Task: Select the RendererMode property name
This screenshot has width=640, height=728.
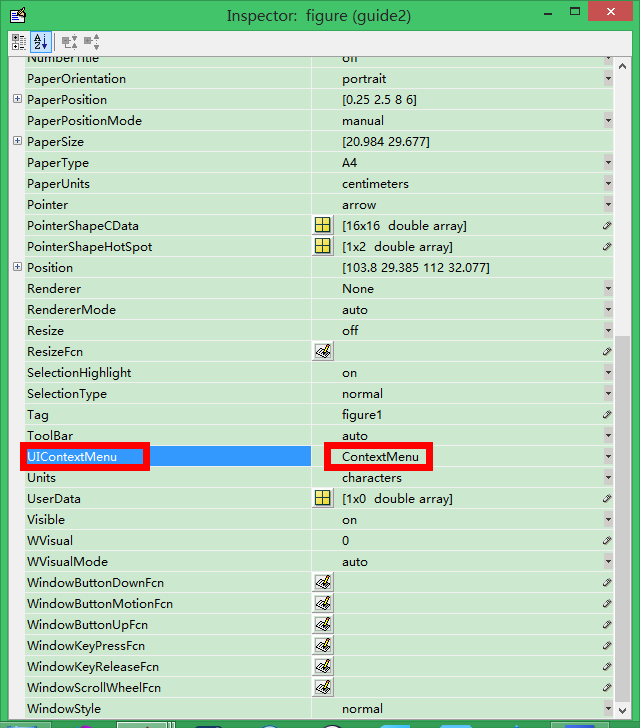Action: pyautogui.click(x=72, y=310)
